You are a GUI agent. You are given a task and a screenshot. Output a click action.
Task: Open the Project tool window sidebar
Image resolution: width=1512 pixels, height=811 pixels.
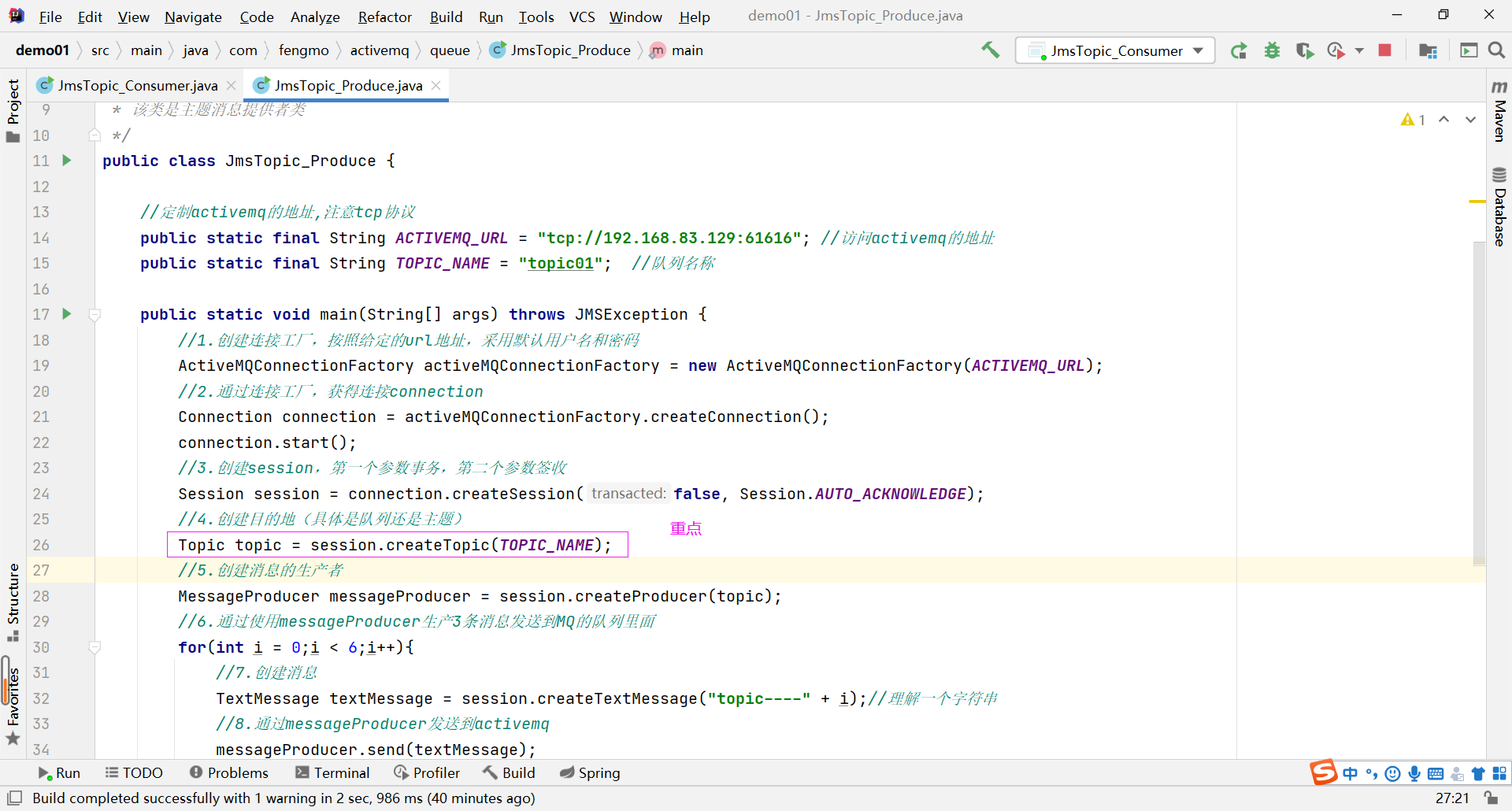(x=13, y=110)
